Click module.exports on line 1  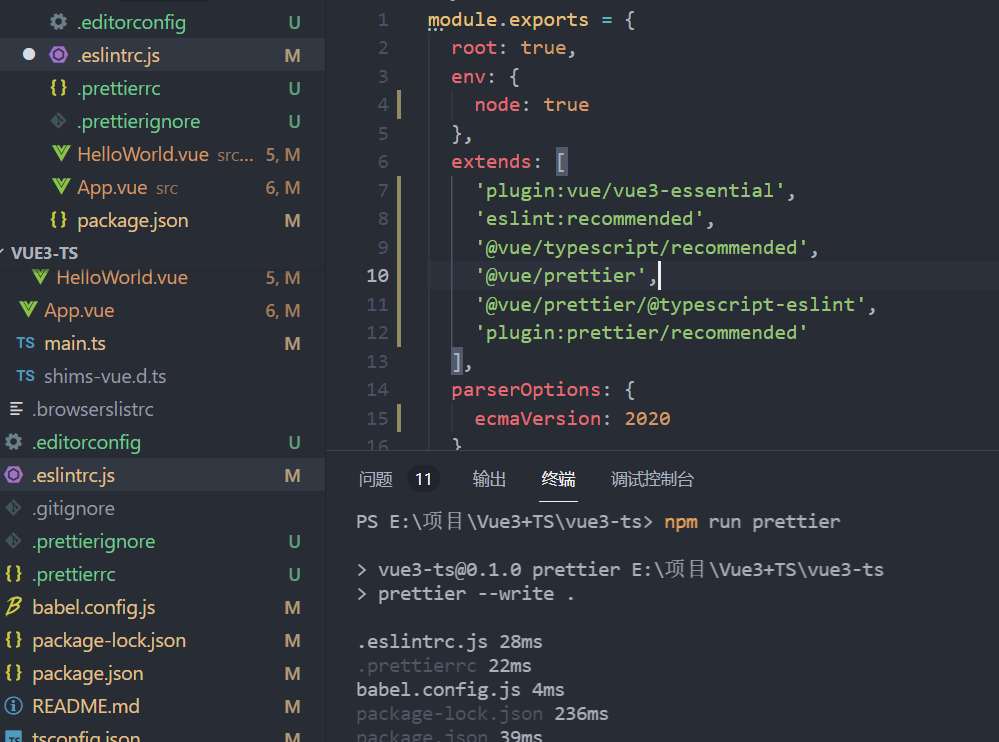point(508,20)
